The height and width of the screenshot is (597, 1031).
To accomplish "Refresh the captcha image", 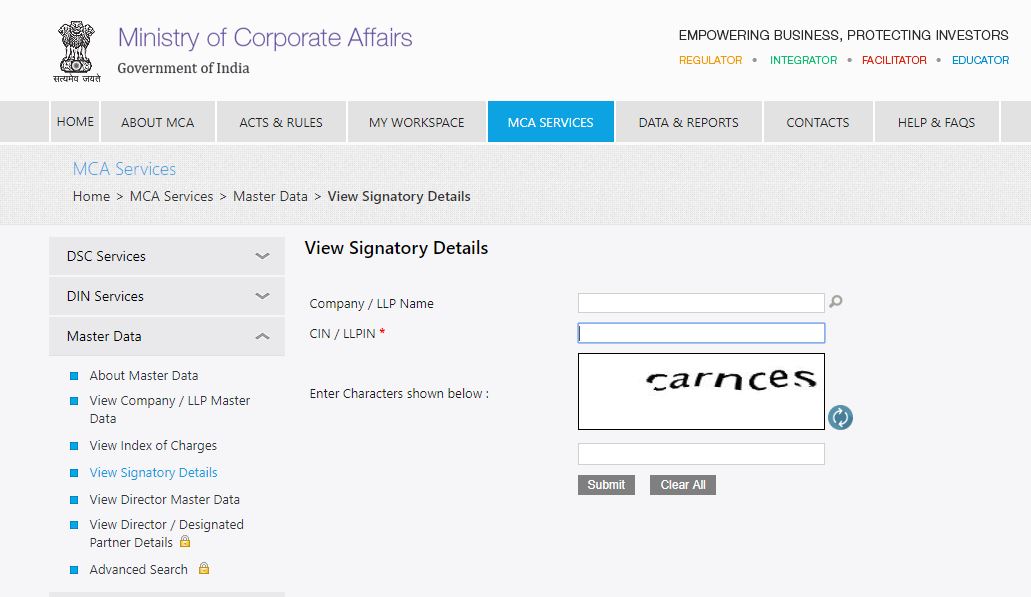I will 840,417.
